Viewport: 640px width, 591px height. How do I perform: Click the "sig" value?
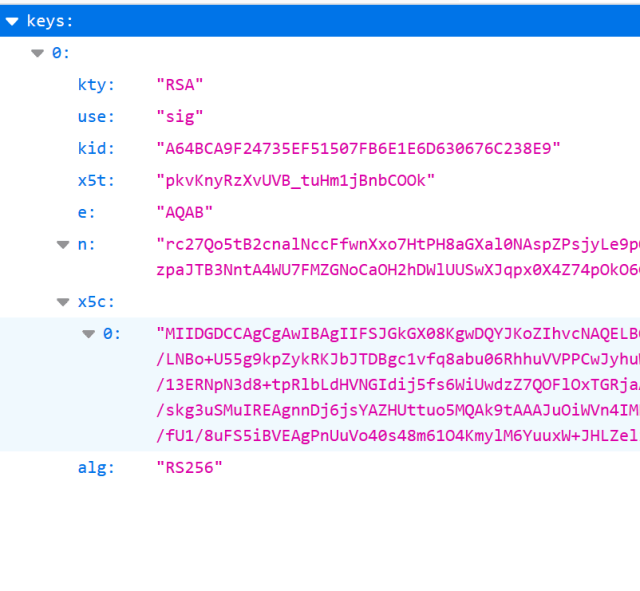click(180, 117)
